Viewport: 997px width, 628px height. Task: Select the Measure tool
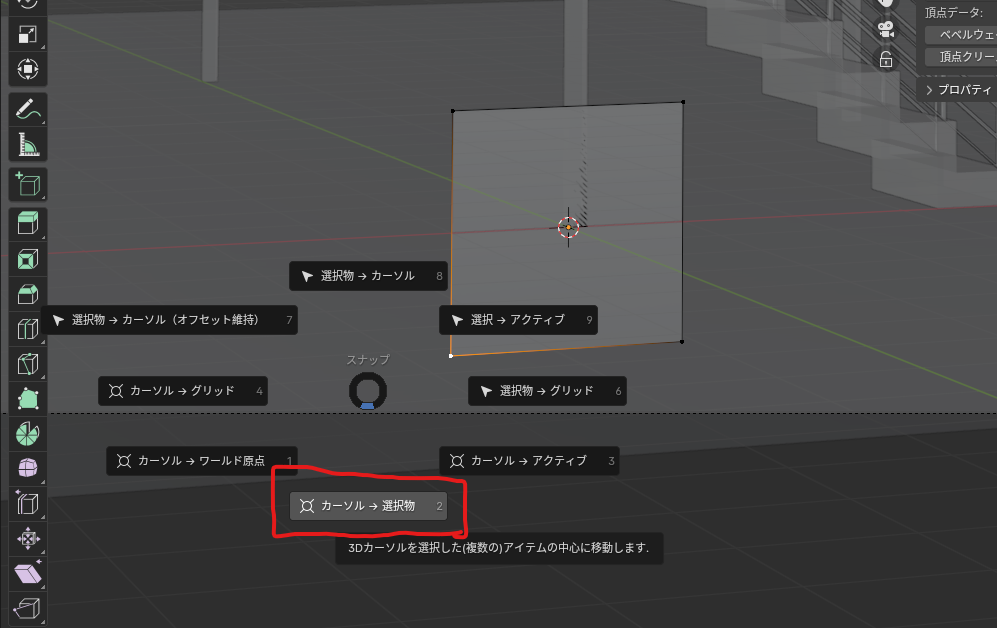point(28,145)
